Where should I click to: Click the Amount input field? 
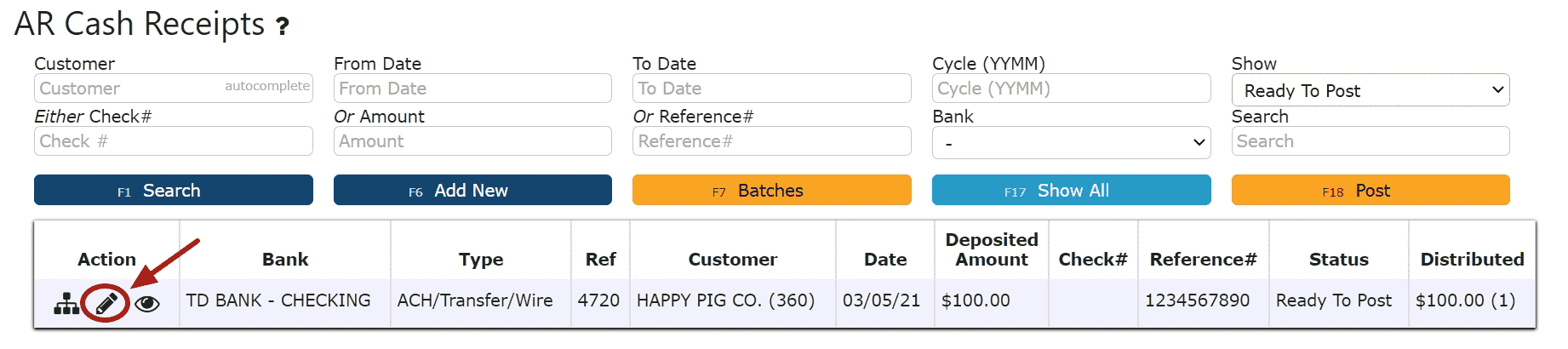click(472, 141)
